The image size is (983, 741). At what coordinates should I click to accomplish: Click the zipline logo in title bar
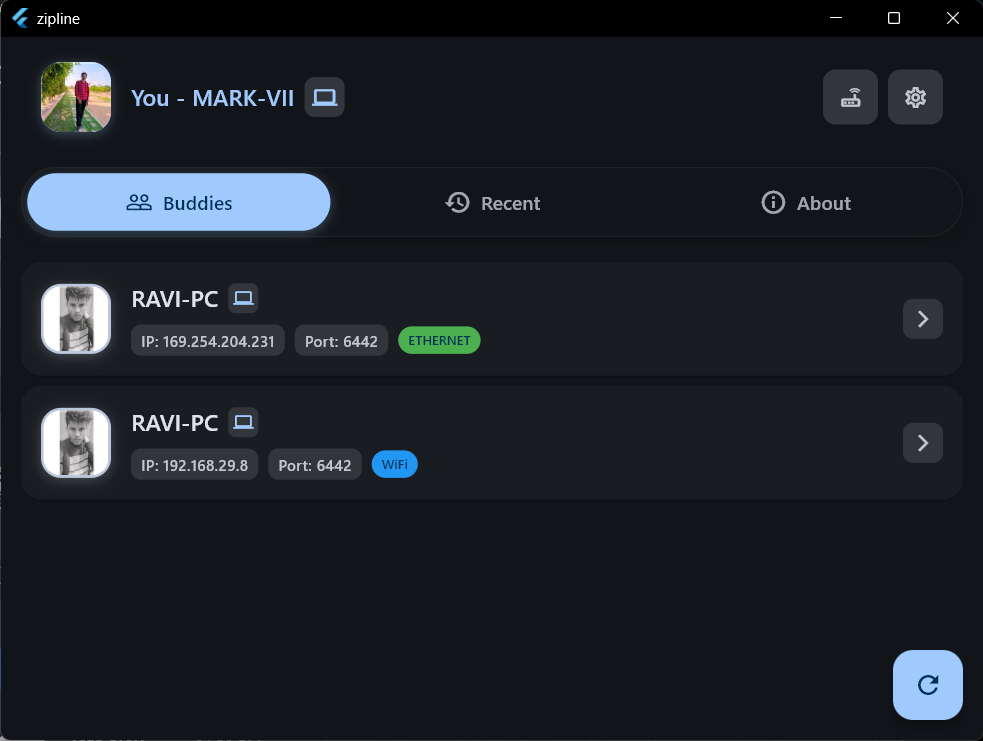[19, 18]
